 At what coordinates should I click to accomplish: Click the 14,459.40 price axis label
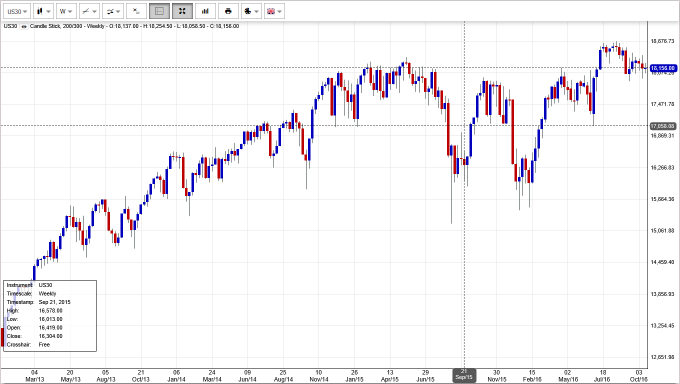662,262
